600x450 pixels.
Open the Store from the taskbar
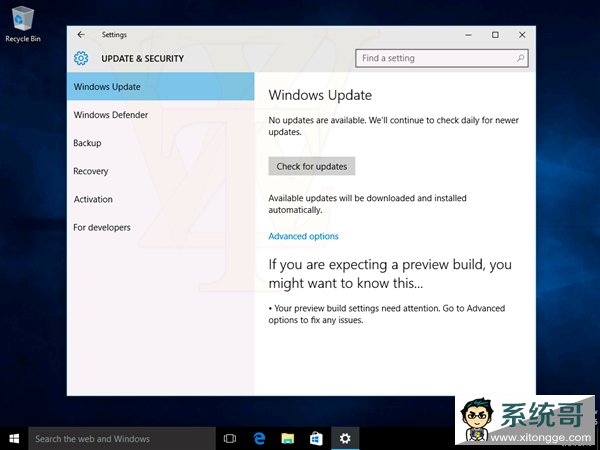(316, 439)
